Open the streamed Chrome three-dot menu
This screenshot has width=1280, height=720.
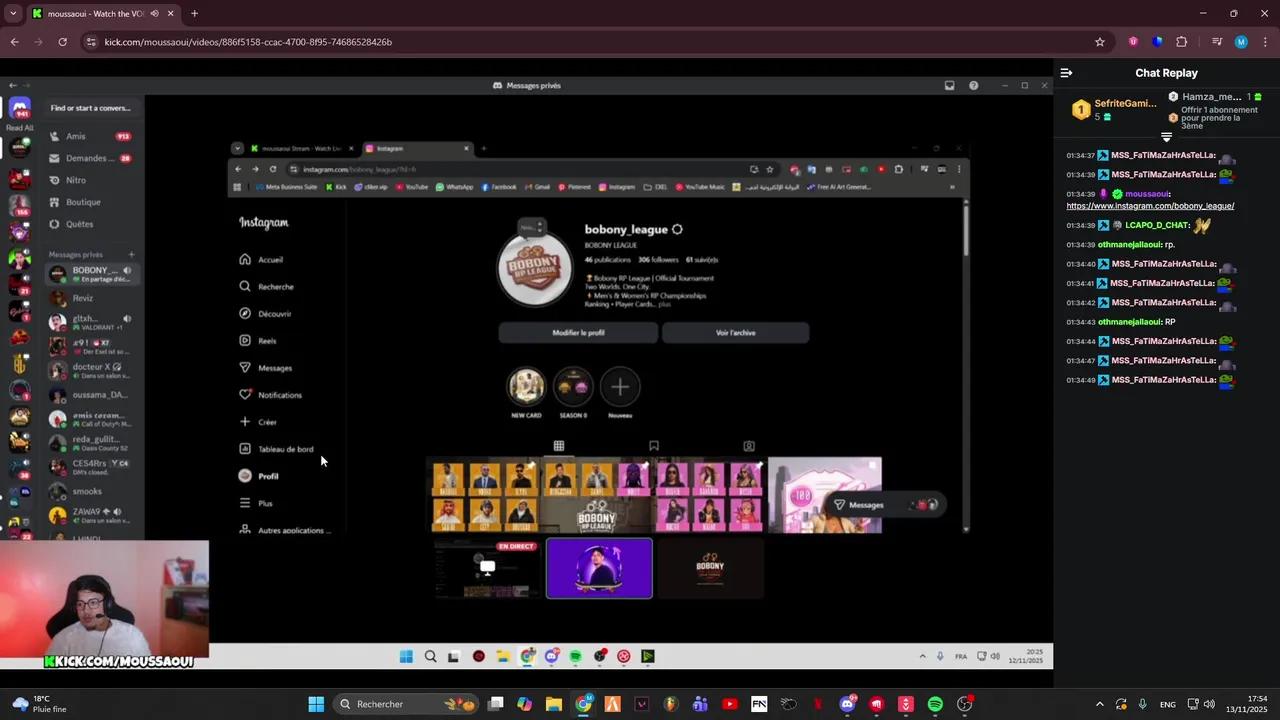tap(958, 169)
